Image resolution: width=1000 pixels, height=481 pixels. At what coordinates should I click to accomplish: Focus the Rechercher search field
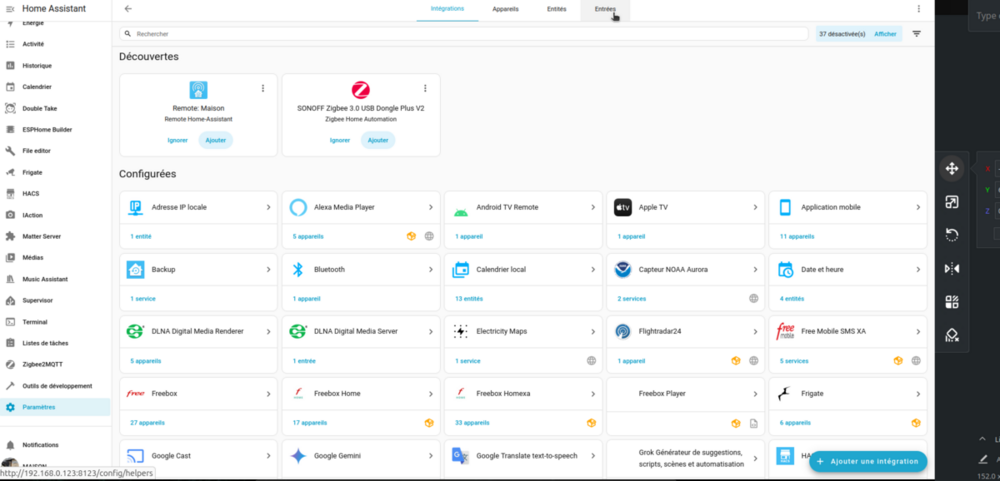[464, 34]
